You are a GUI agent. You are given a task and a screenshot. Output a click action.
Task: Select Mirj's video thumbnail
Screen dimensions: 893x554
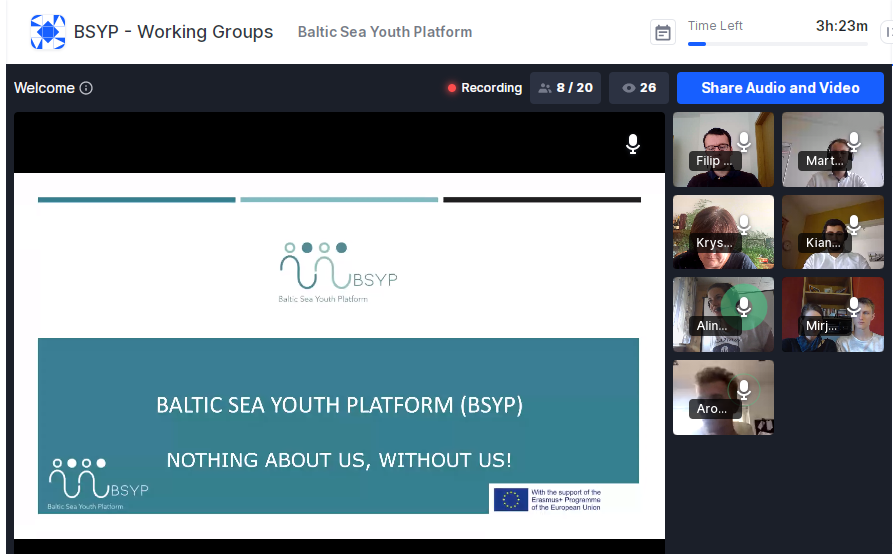point(833,315)
